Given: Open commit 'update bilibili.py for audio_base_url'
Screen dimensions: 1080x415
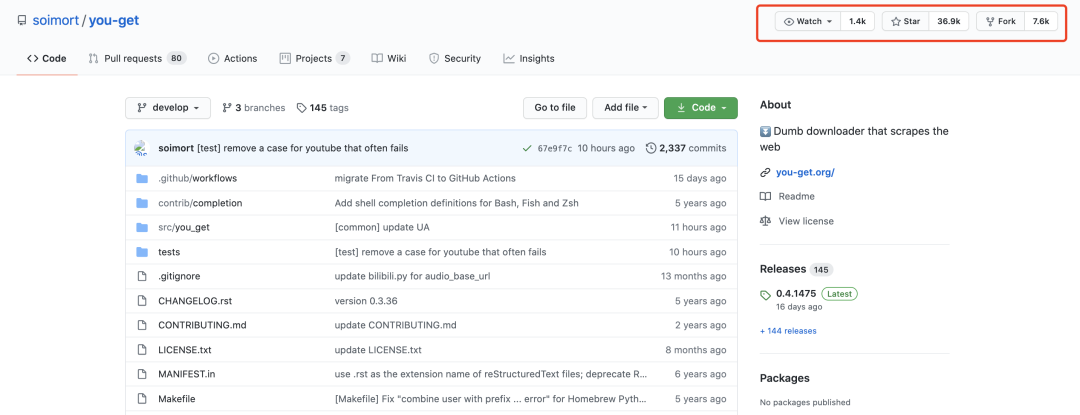Looking at the screenshot, I should [412, 276].
